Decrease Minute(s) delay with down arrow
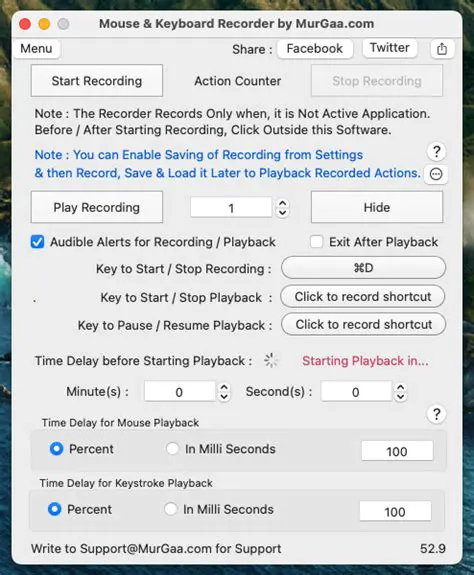474x575 pixels. [x=224, y=397]
